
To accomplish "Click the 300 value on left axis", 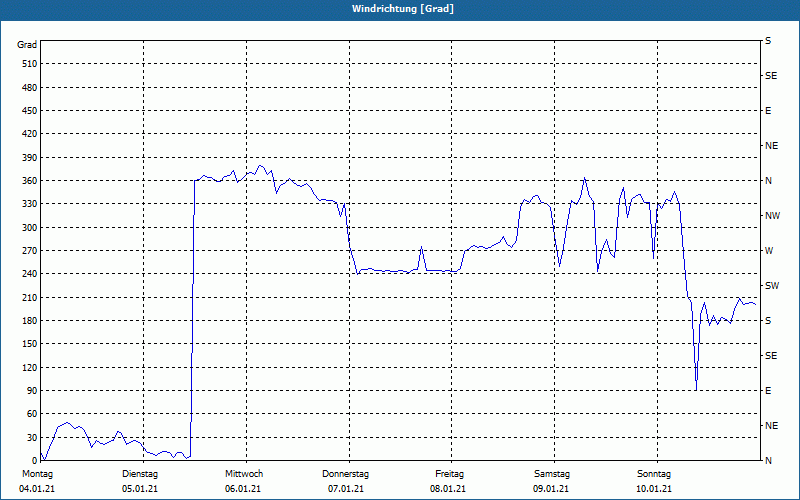I will click(30, 228).
